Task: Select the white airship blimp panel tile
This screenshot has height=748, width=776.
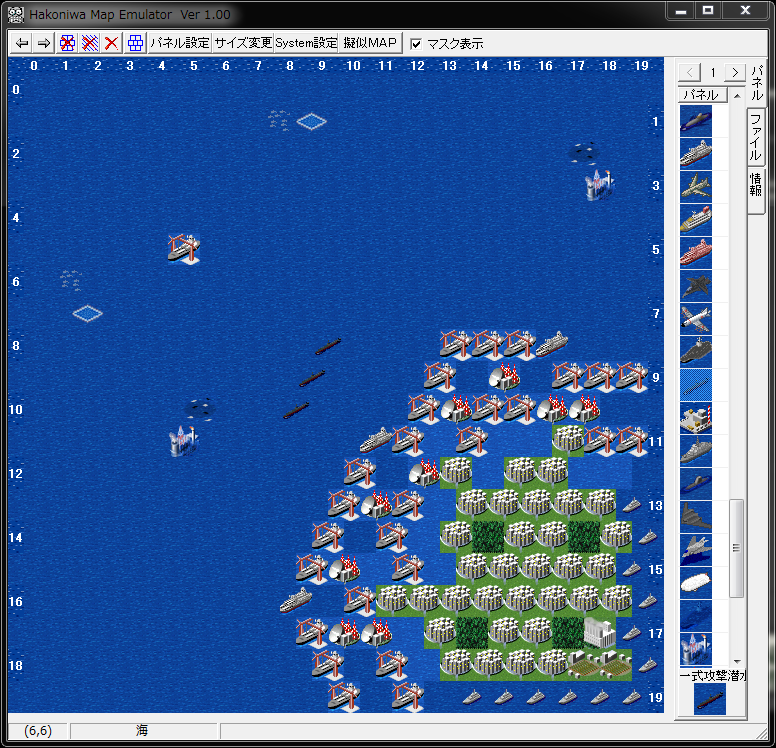Action: coord(696,583)
